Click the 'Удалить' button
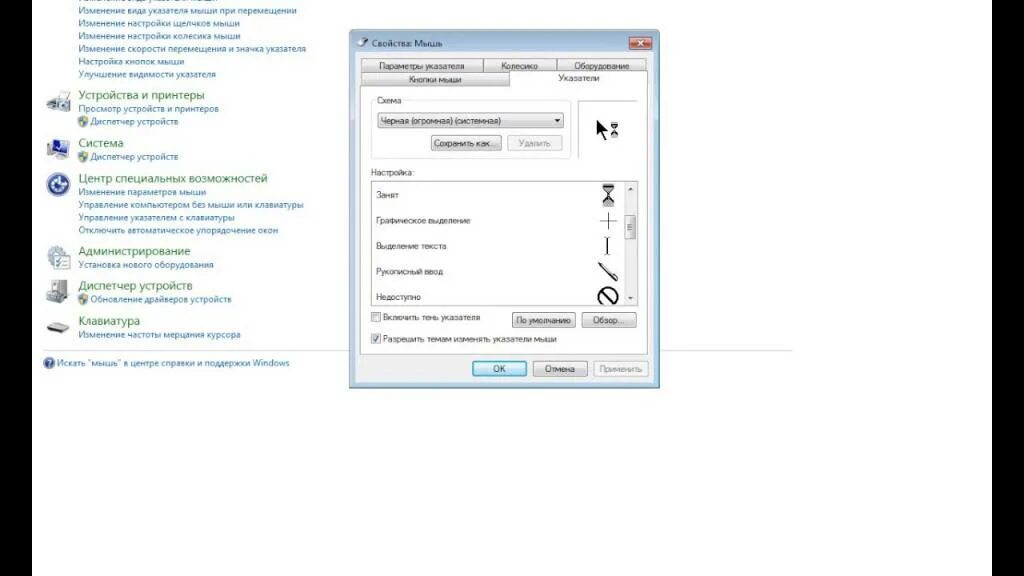 pyautogui.click(x=534, y=143)
